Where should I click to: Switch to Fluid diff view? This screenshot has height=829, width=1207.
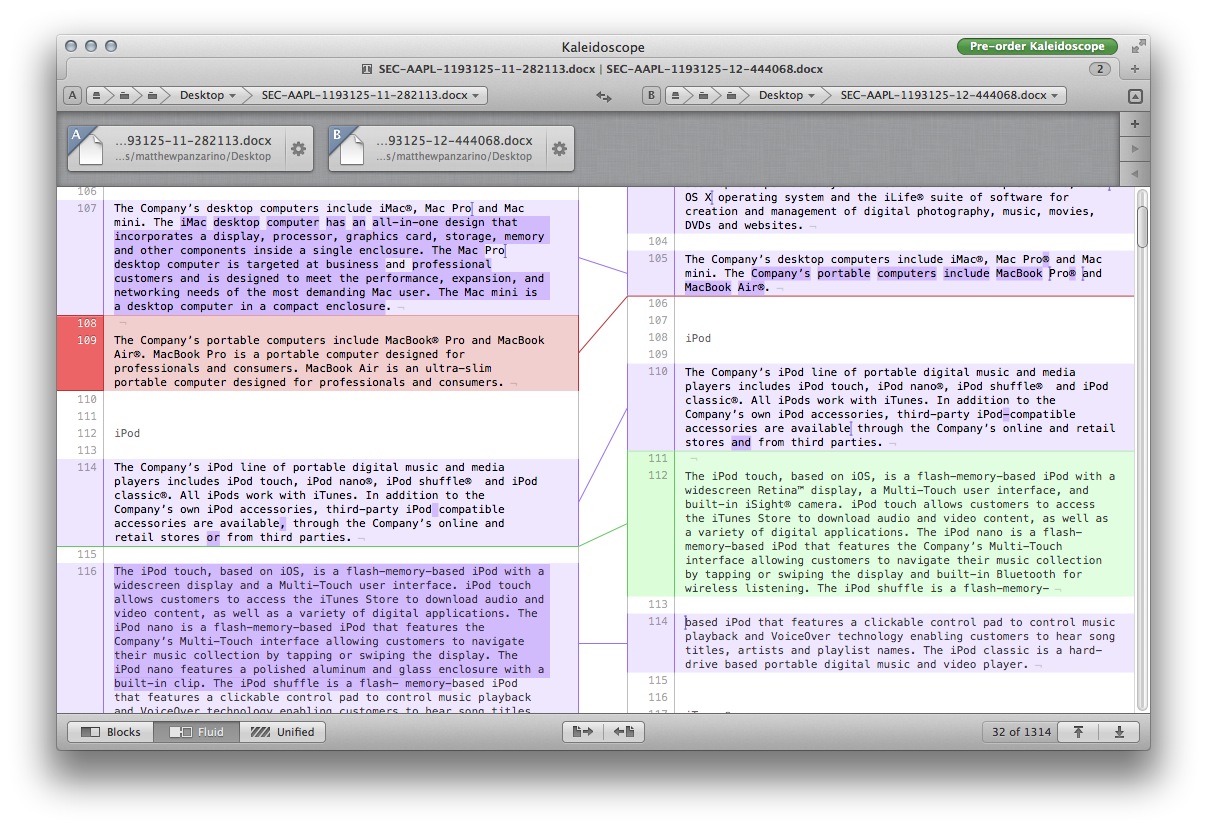(x=197, y=732)
